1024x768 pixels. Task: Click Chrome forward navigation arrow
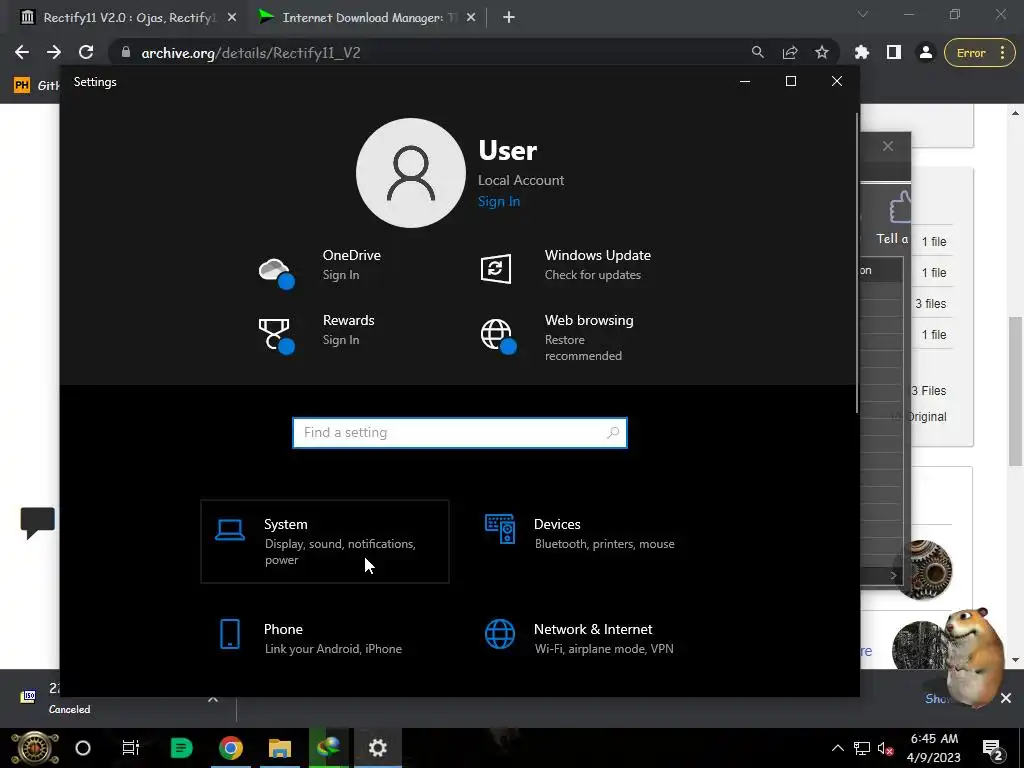click(x=54, y=52)
